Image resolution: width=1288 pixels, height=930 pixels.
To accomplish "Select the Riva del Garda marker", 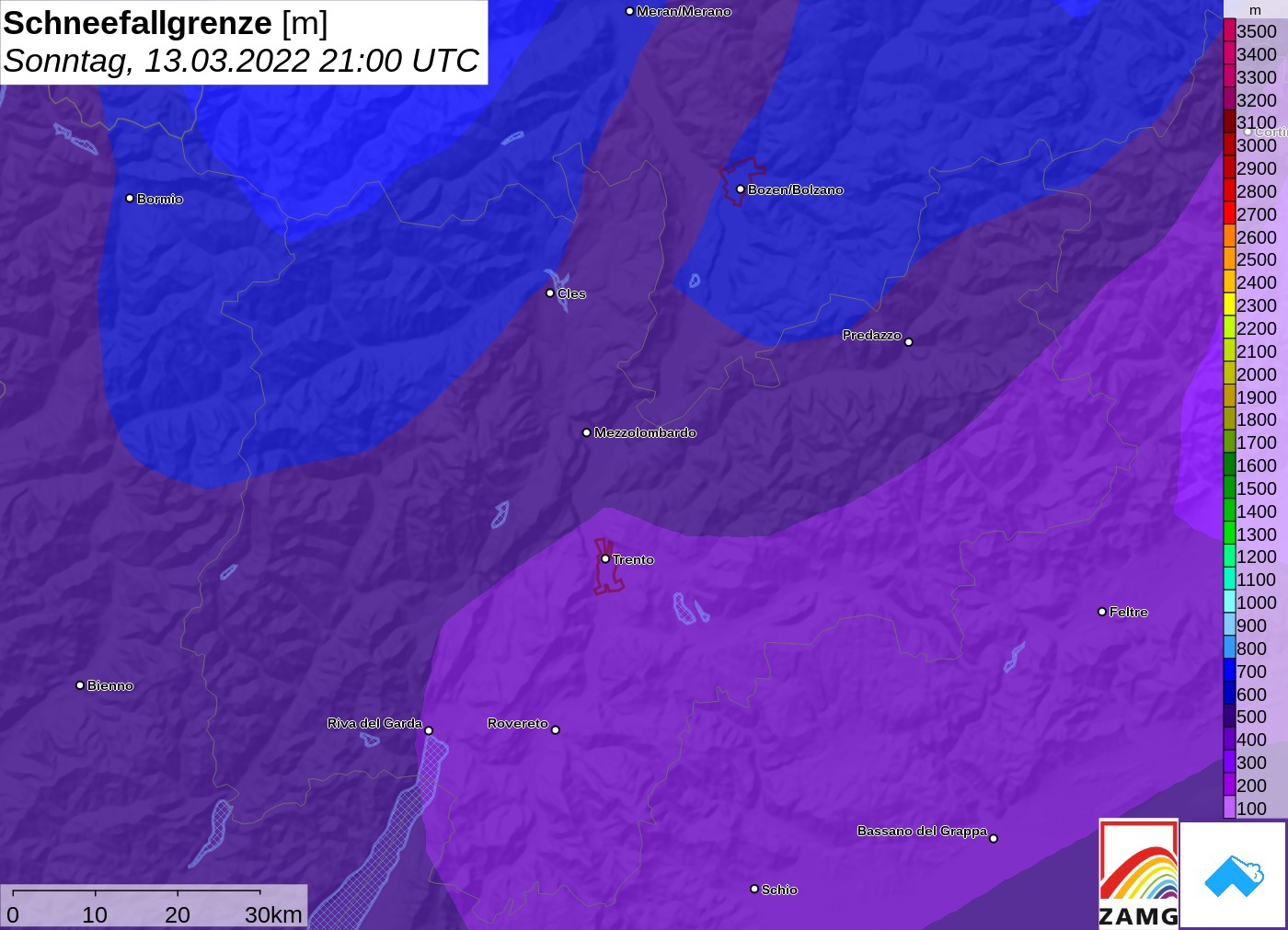I will tap(429, 730).
